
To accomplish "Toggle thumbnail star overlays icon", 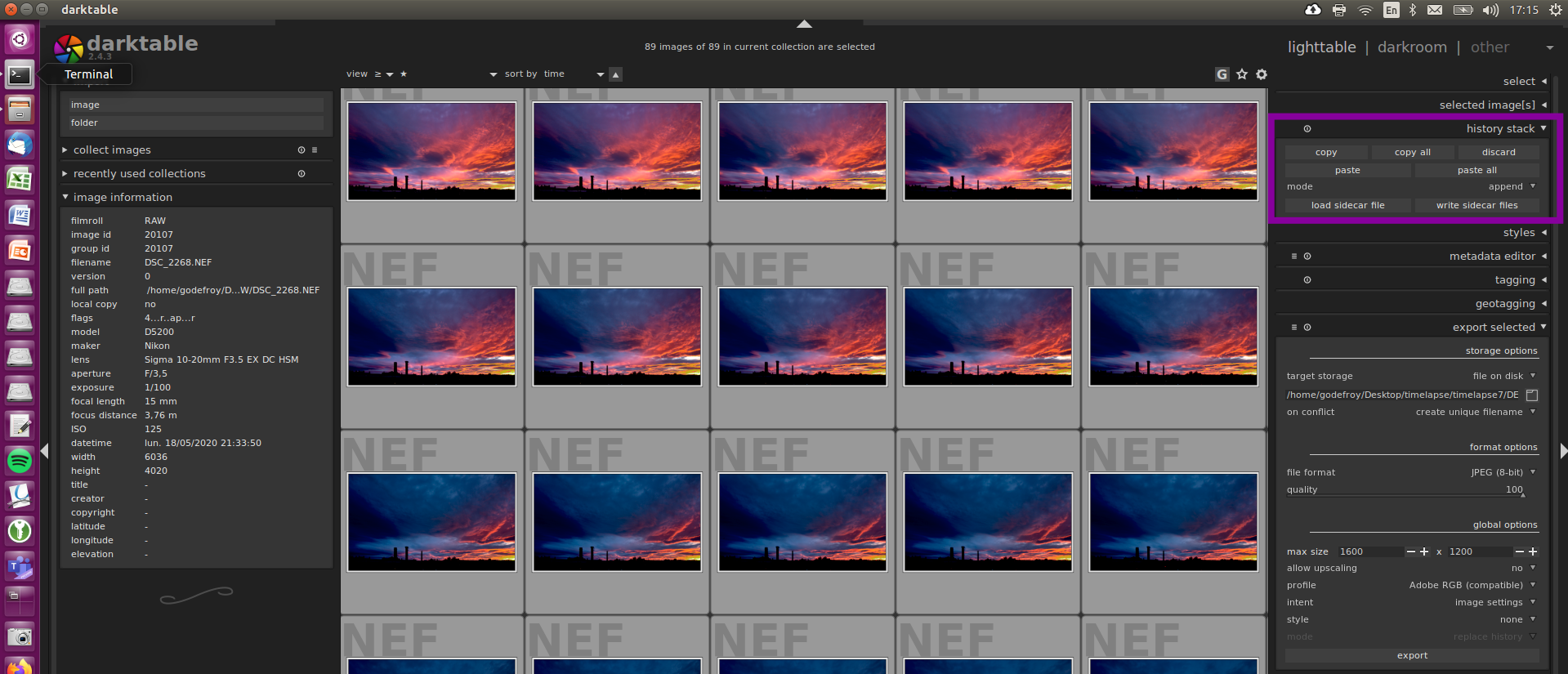I will pos(1242,74).
